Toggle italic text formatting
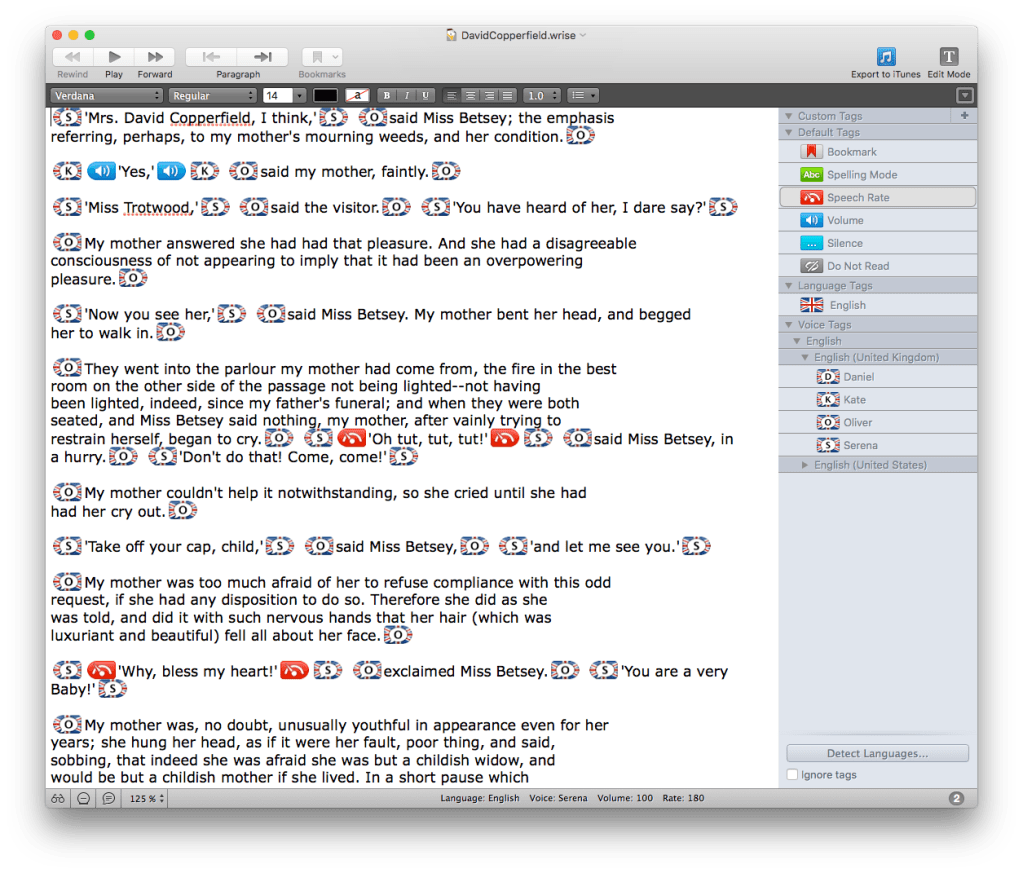 point(407,95)
